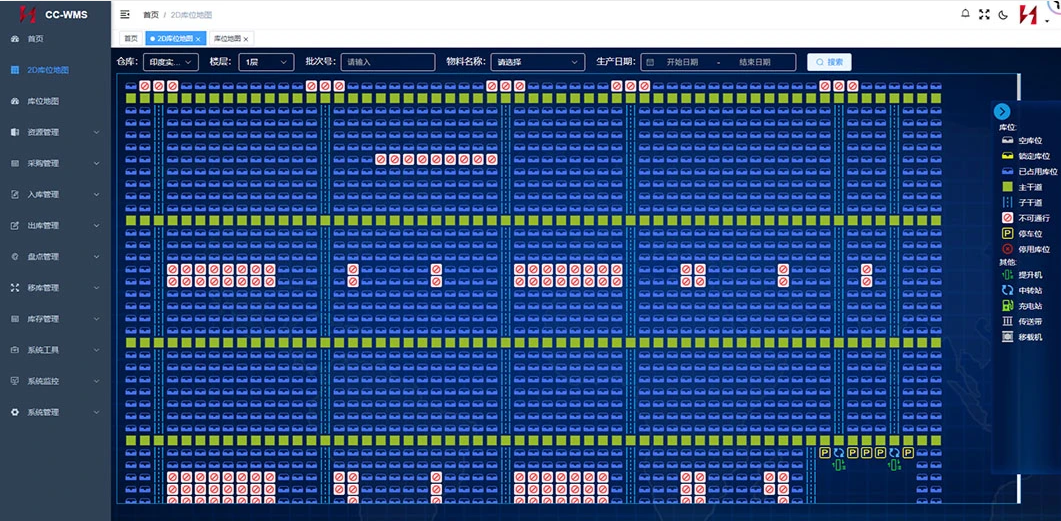Click the left green elevator icon
The image size is (1061, 521).
pyautogui.click(x=839, y=465)
